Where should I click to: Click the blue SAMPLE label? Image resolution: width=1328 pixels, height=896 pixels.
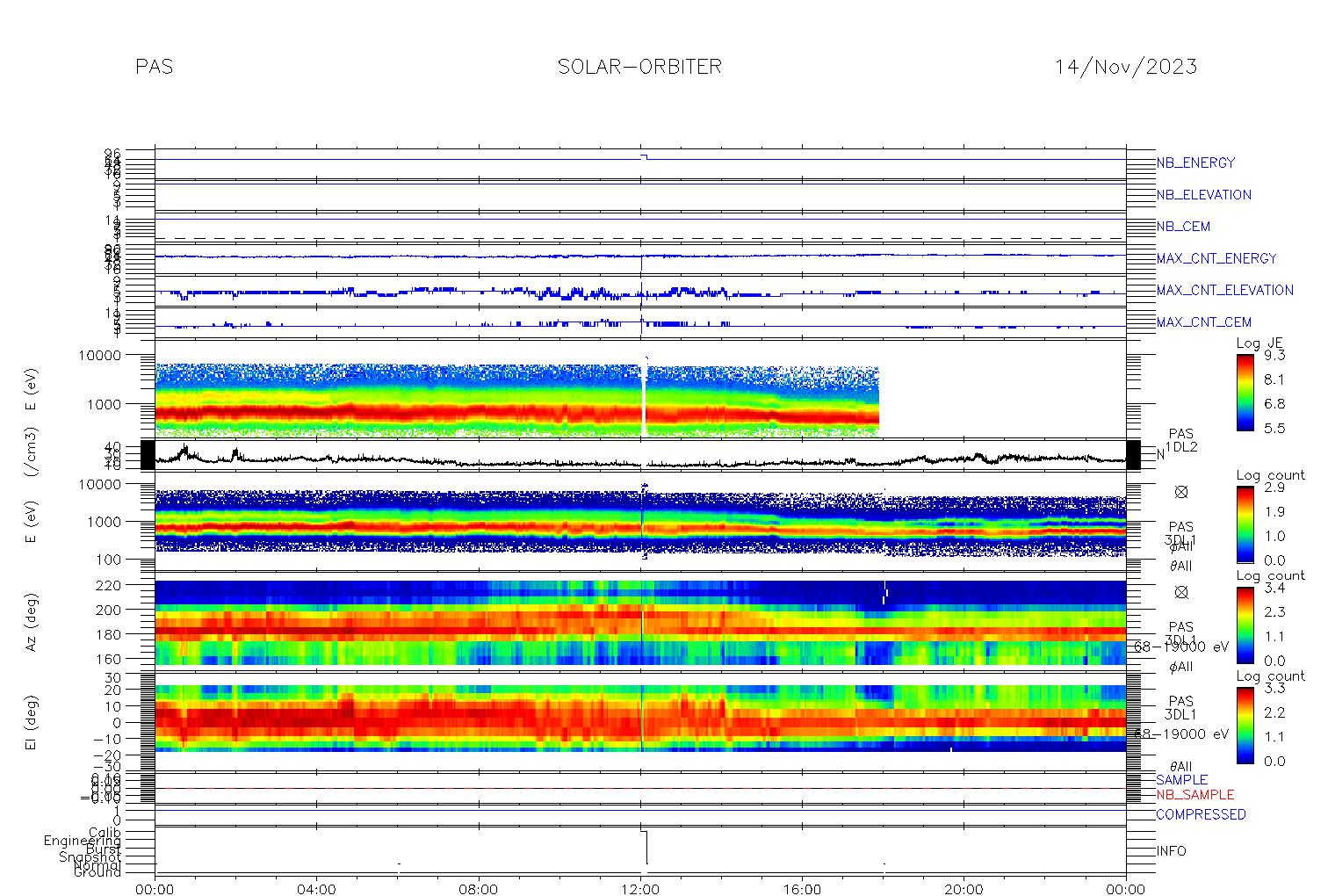coord(1181,780)
